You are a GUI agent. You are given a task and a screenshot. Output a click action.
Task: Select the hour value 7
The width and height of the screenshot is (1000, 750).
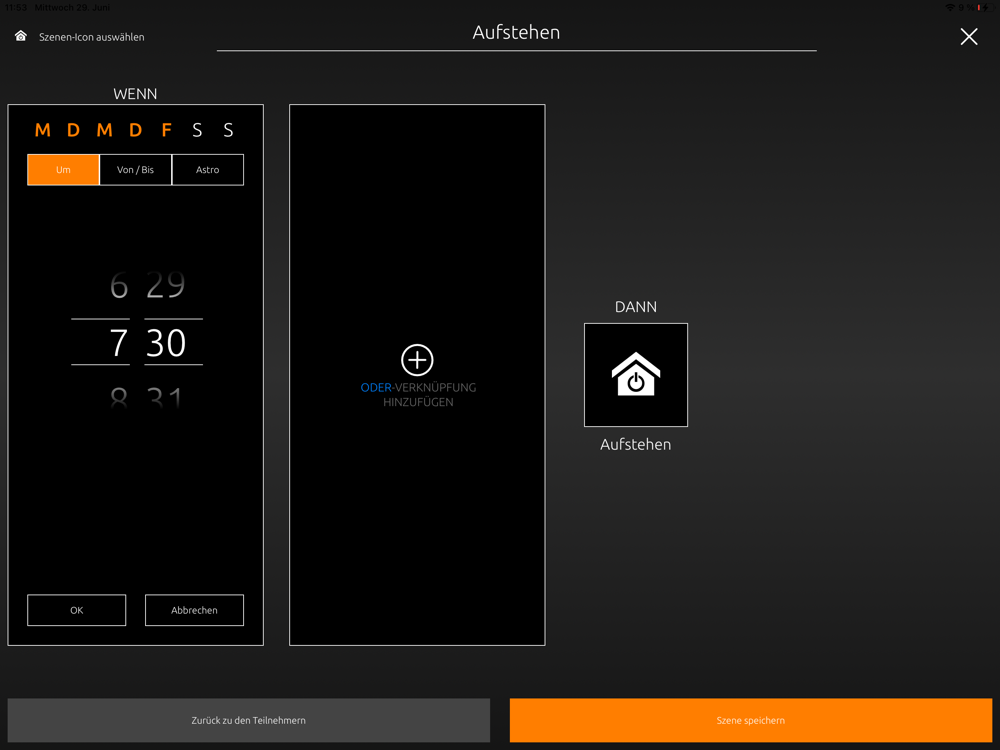[x=119, y=342]
